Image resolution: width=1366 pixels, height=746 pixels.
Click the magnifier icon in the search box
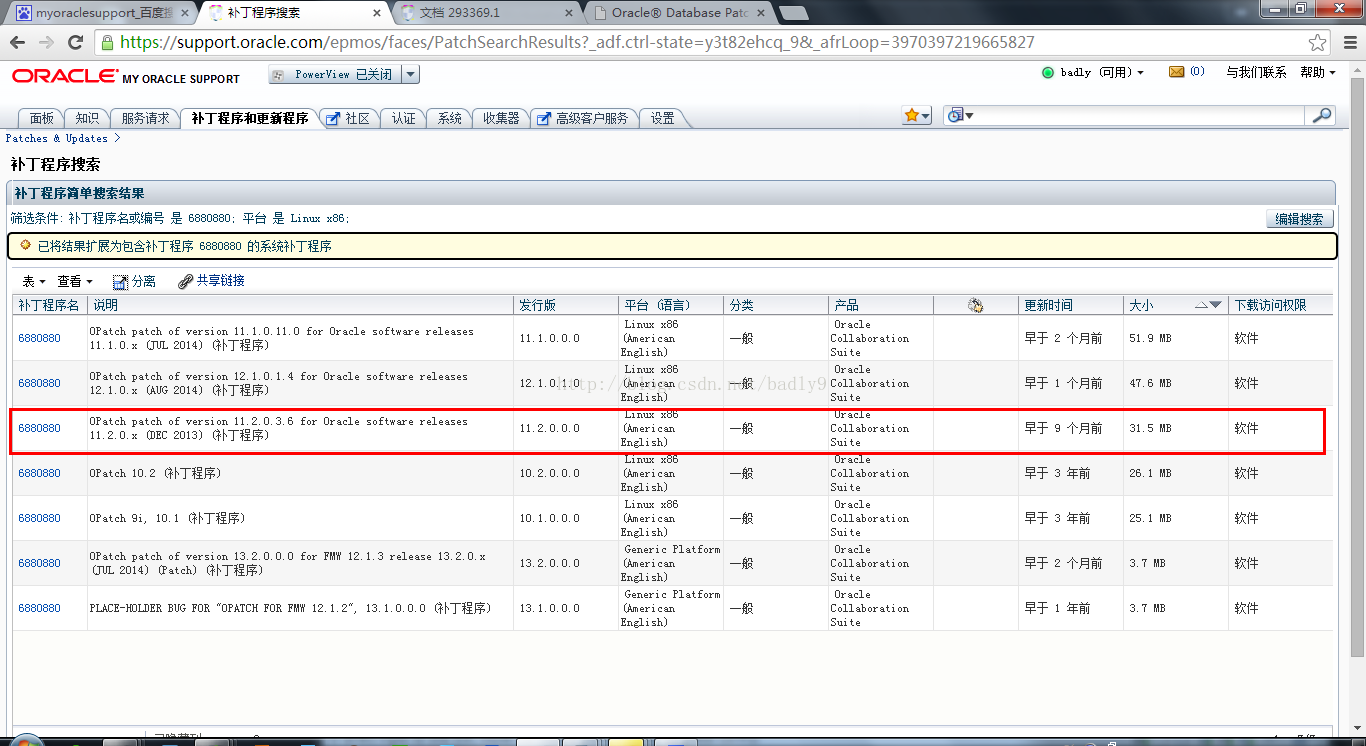(x=1322, y=116)
